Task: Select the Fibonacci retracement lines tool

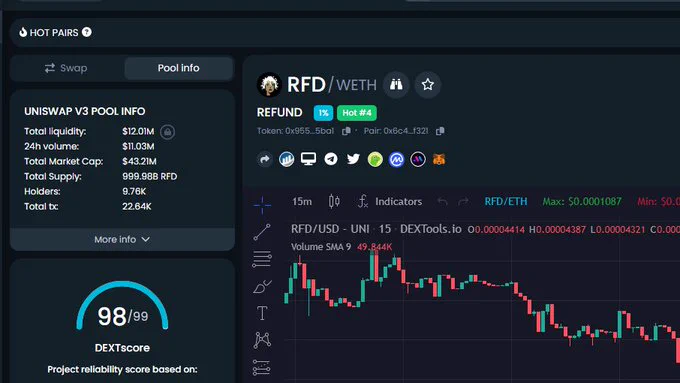Action: coord(262,259)
